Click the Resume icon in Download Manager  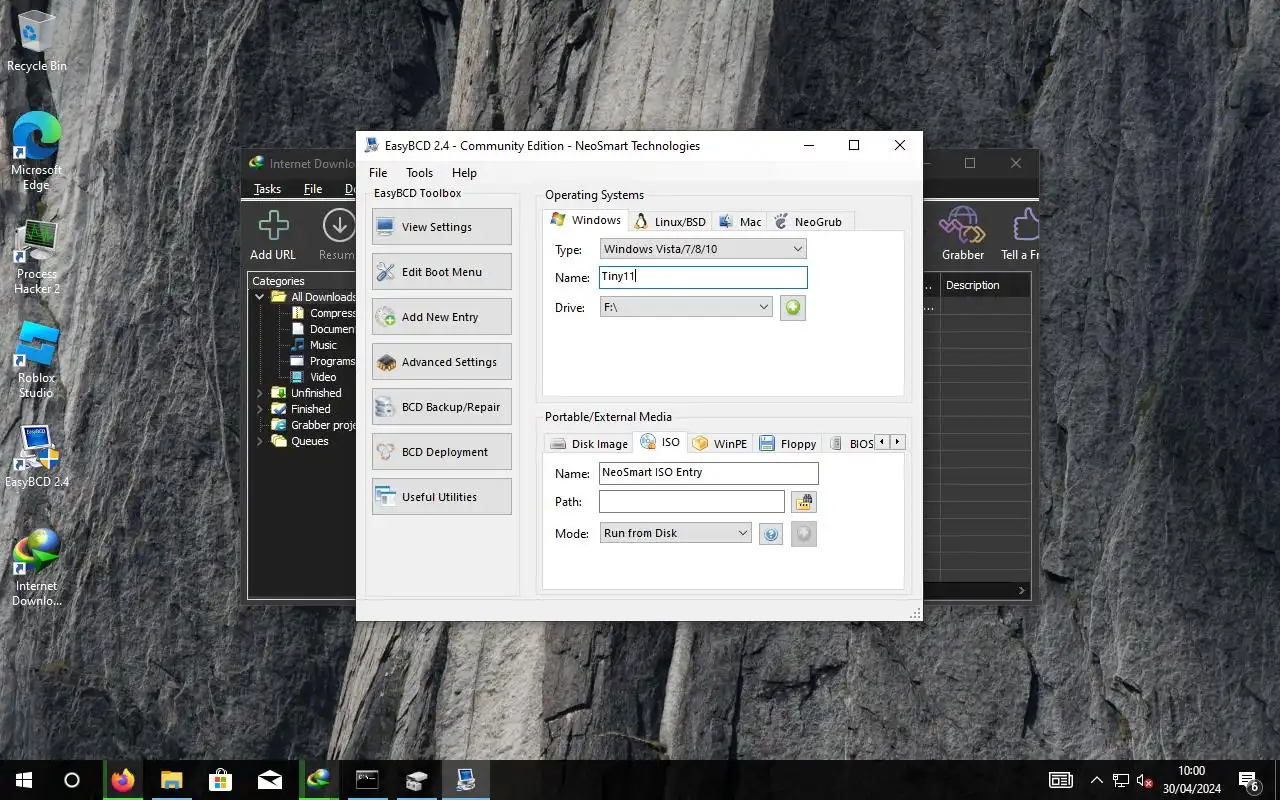338,235
